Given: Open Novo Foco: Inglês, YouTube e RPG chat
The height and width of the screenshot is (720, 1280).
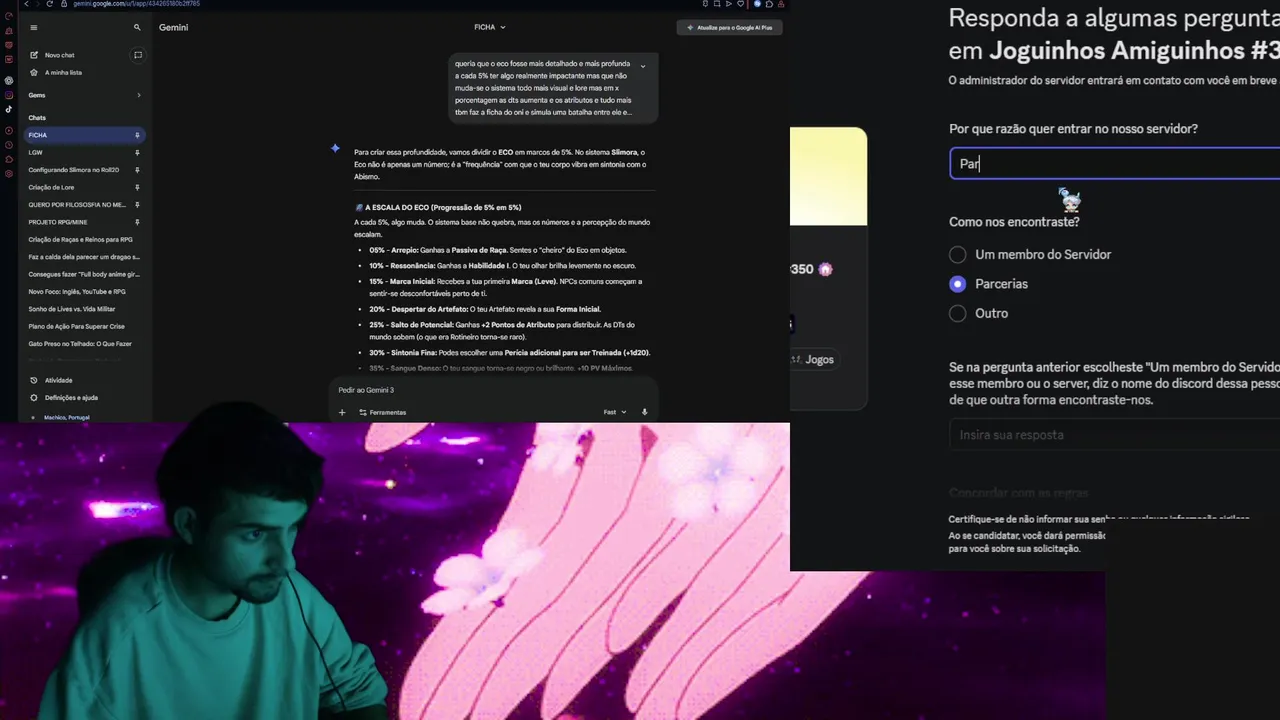Looking at the screenshot, I should (x=78, y=292).
